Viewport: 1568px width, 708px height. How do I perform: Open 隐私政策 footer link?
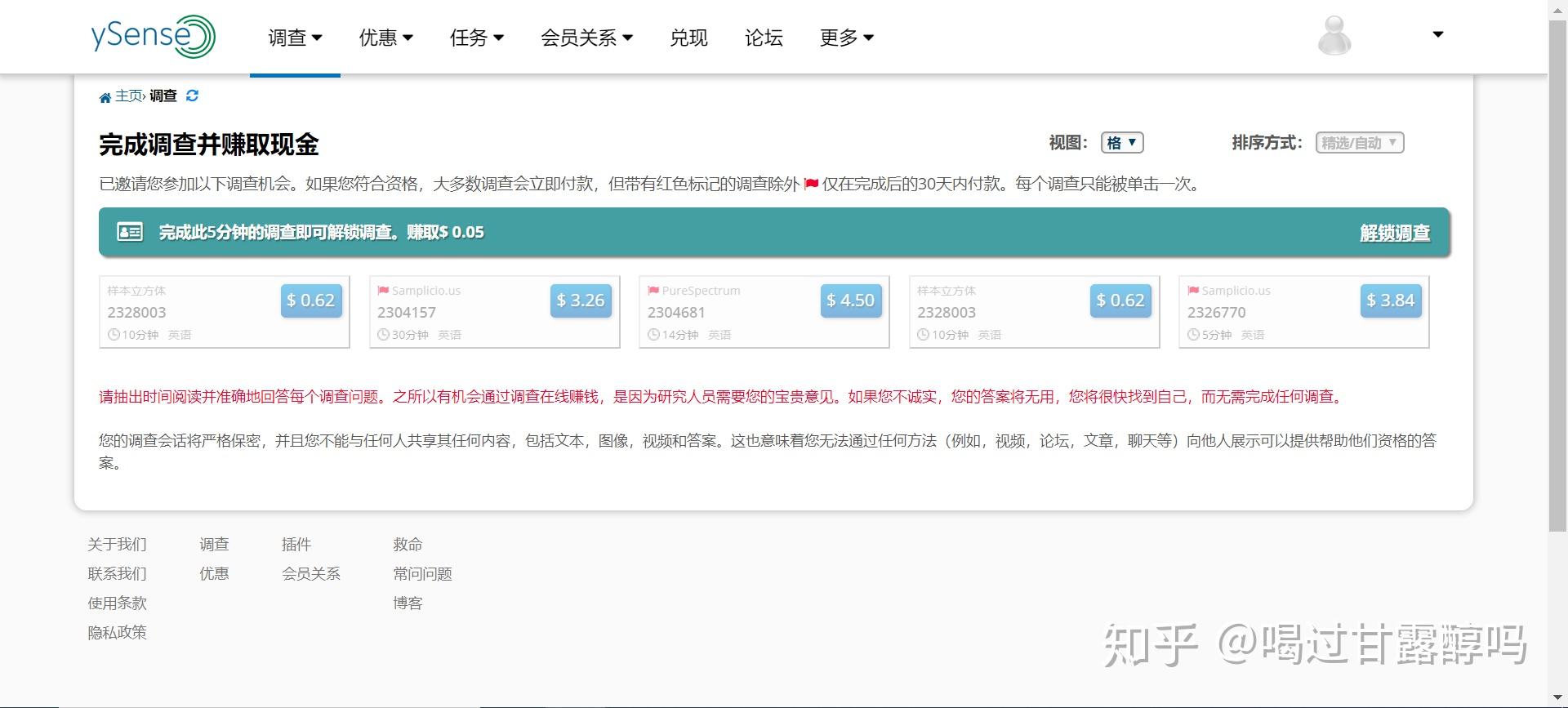click(117, 633)
